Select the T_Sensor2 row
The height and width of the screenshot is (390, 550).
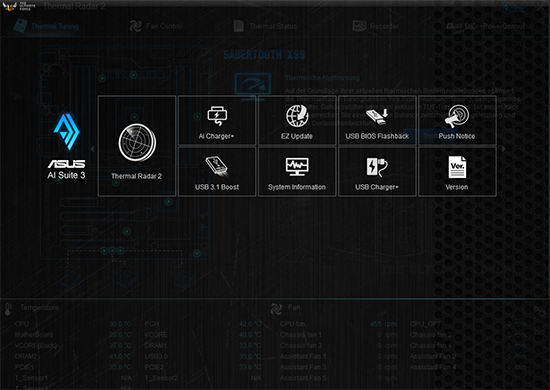pyautogui.click(x=203, y=378)
